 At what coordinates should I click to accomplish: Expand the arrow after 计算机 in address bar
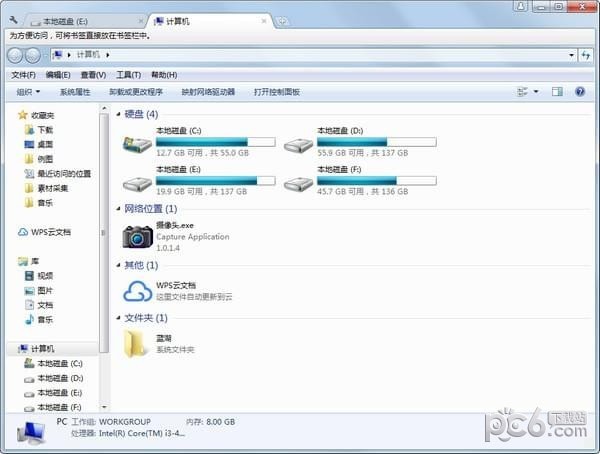point(108,55)
